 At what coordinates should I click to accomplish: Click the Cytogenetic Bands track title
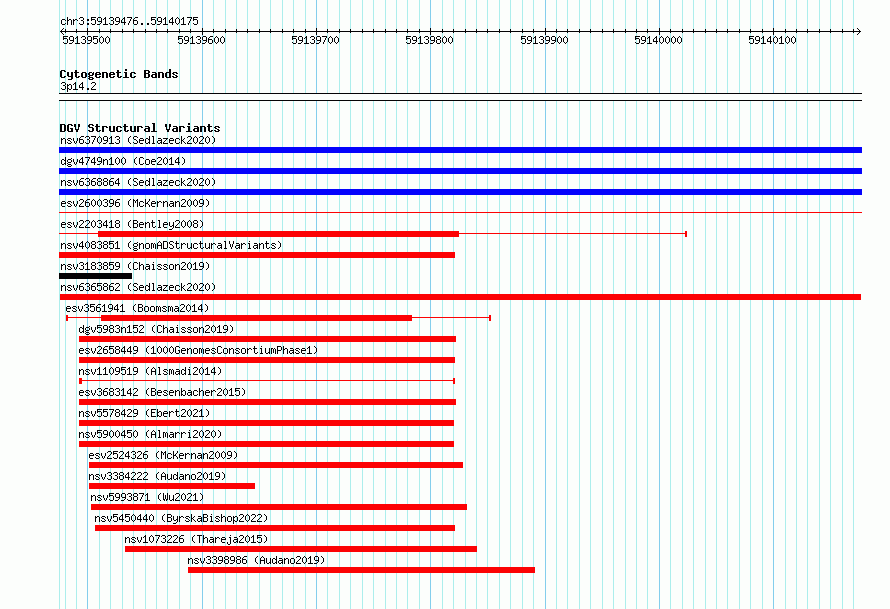119,74
